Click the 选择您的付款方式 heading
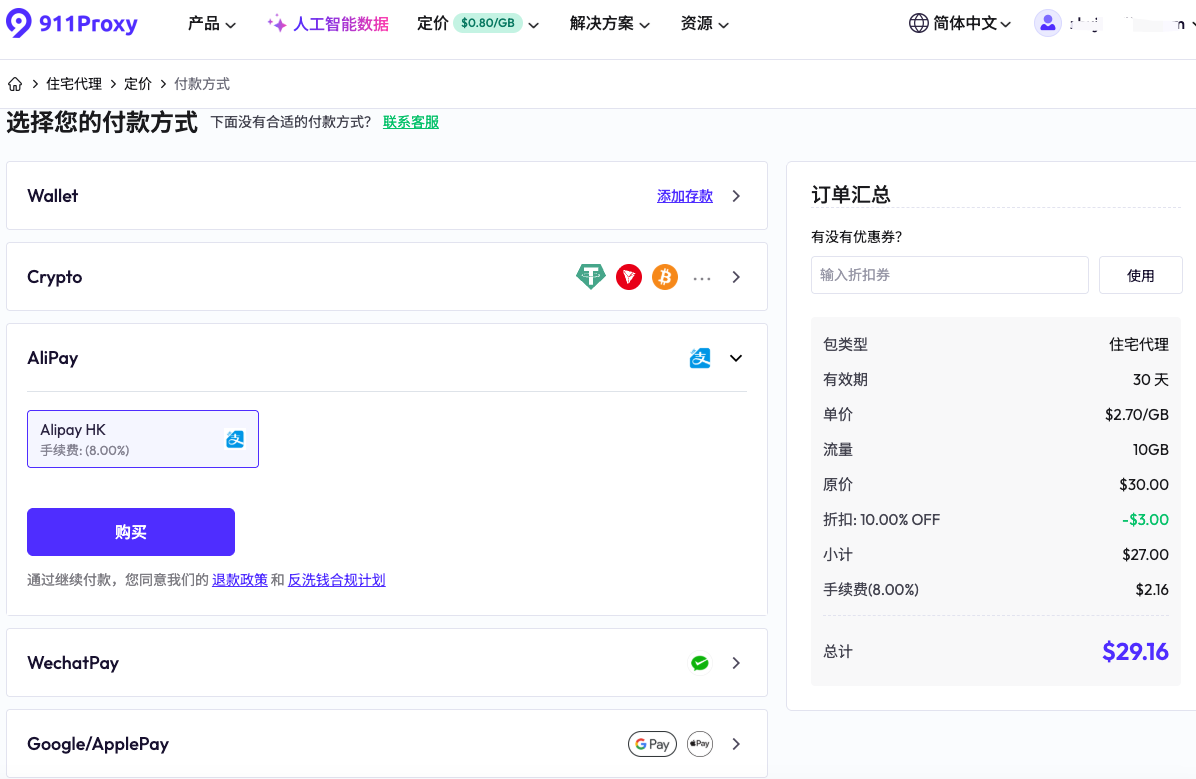1196x779 pixels. point(101,122)
